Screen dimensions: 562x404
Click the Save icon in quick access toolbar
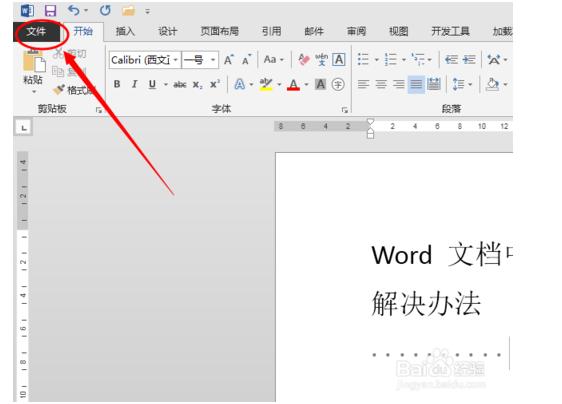[x=50, y=11]
